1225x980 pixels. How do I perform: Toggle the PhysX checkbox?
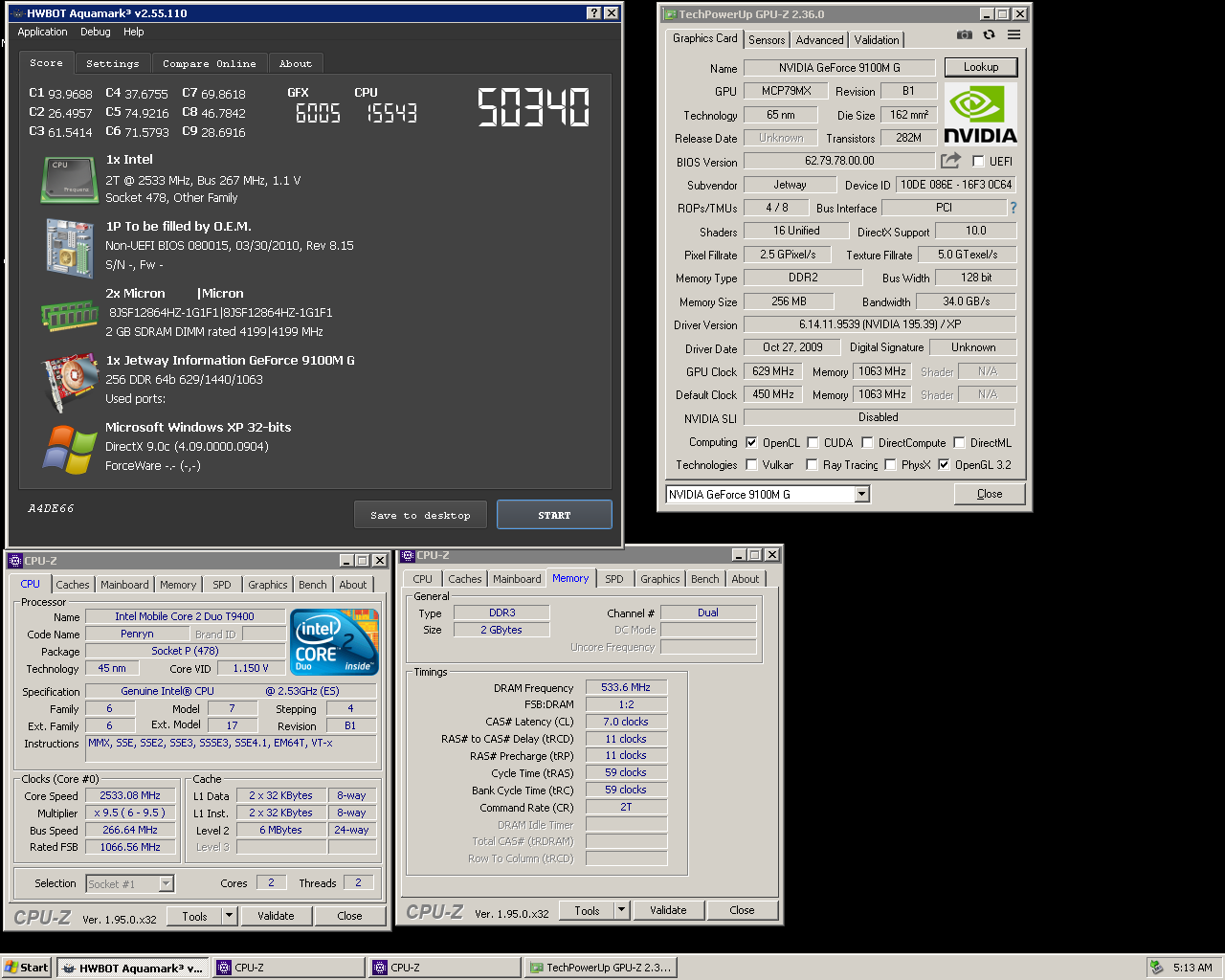(x=890, y=465)
